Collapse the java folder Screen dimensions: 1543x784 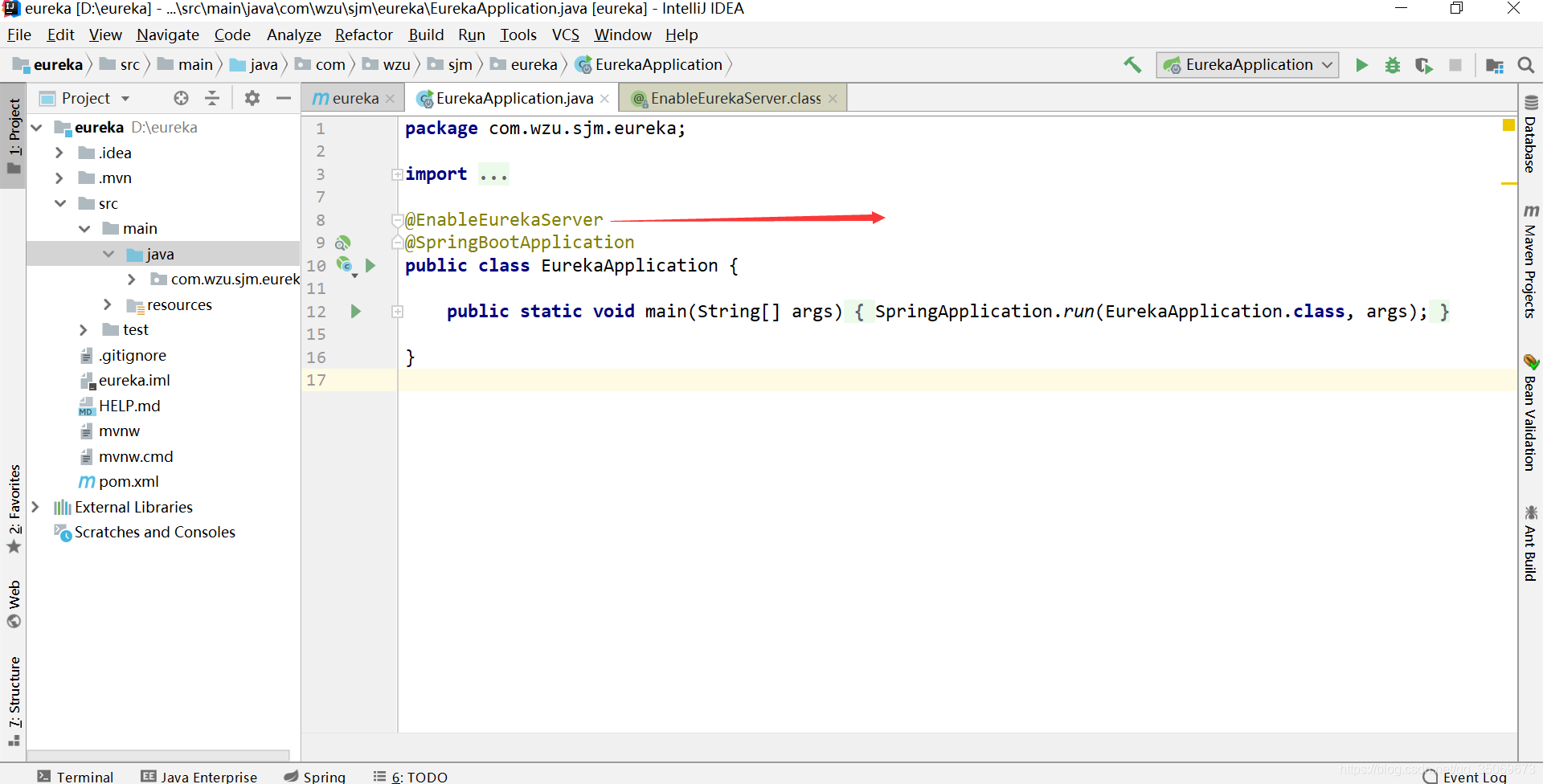coord(109,254)
